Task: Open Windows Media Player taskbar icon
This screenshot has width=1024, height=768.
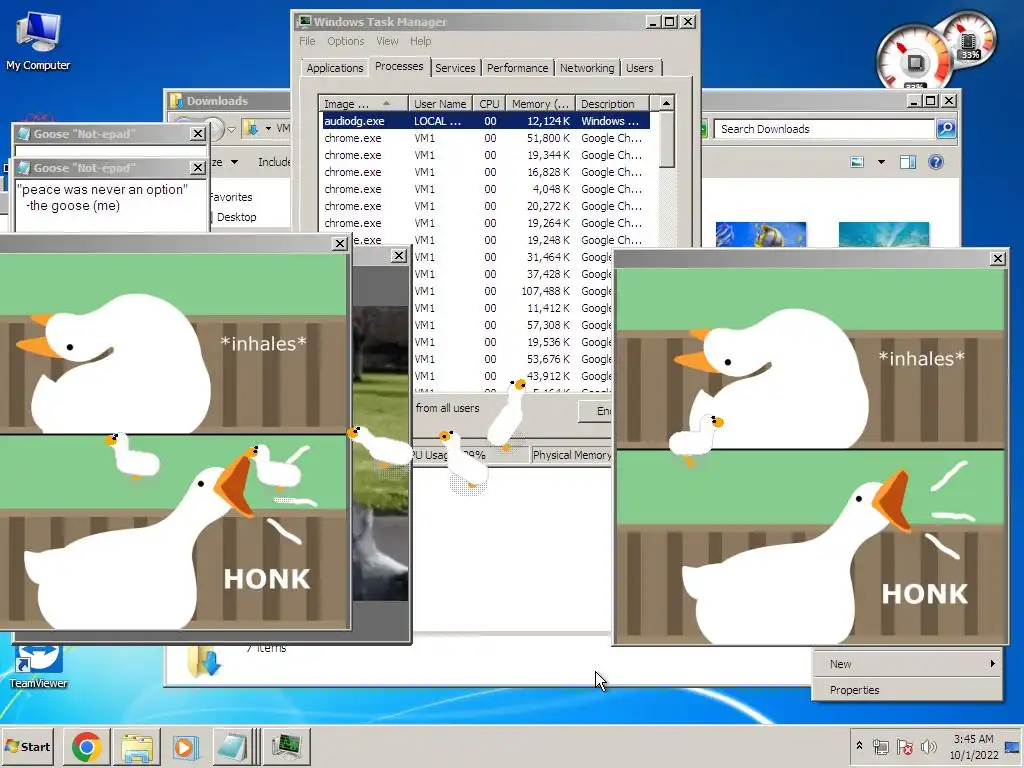Action: (x=185, y=746)
